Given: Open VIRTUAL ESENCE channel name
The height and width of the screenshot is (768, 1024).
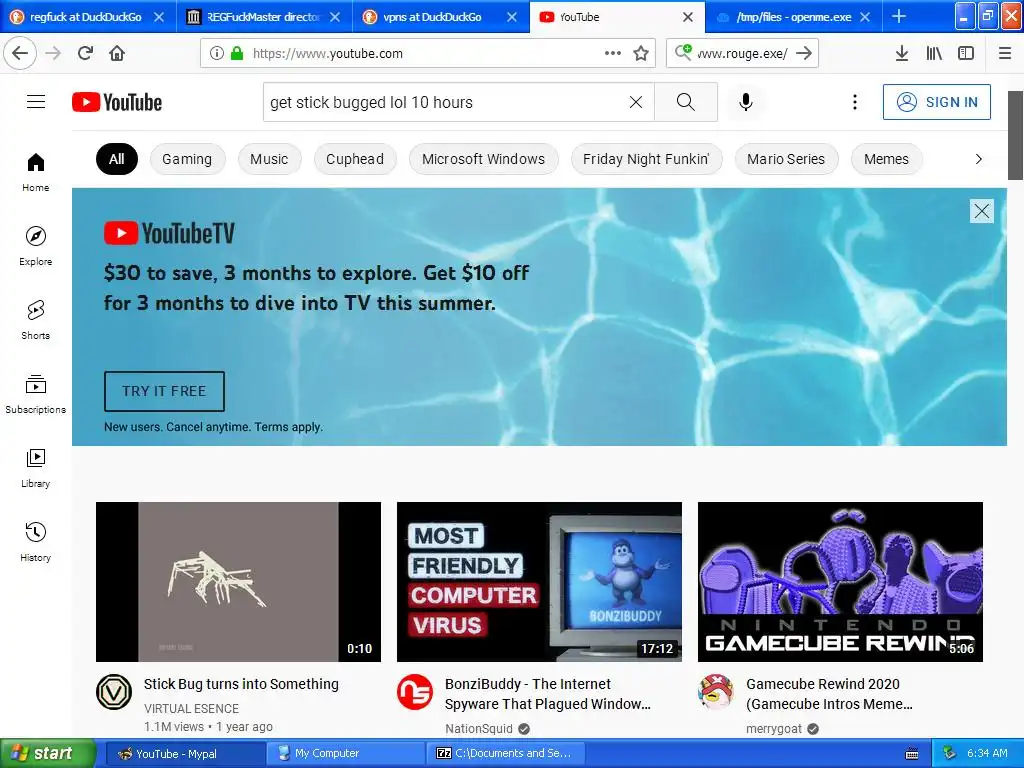Looking at the screenshot, I should [x=191, y=709].
